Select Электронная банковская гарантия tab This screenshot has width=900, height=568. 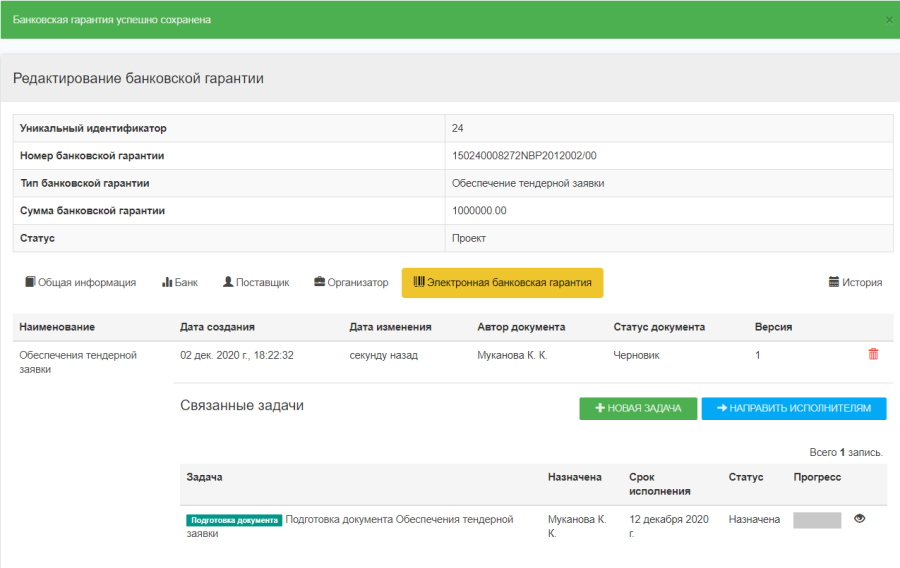point(502,283)
